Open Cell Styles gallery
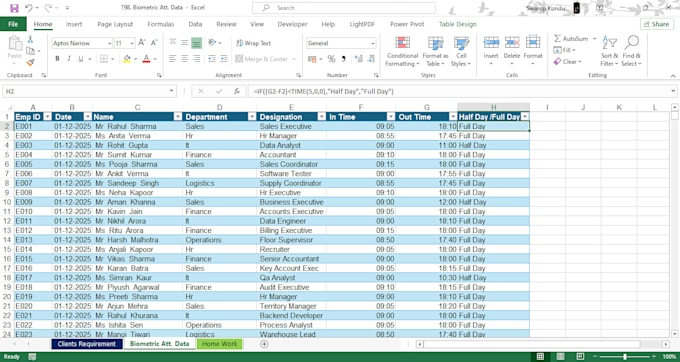The height and width of the screenshot is (362, 680). 461,52
